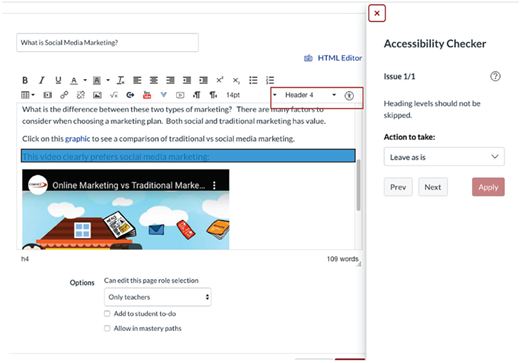Launch the accessibility checker icon
Screen dimensions: 520x363
[349, 96]
